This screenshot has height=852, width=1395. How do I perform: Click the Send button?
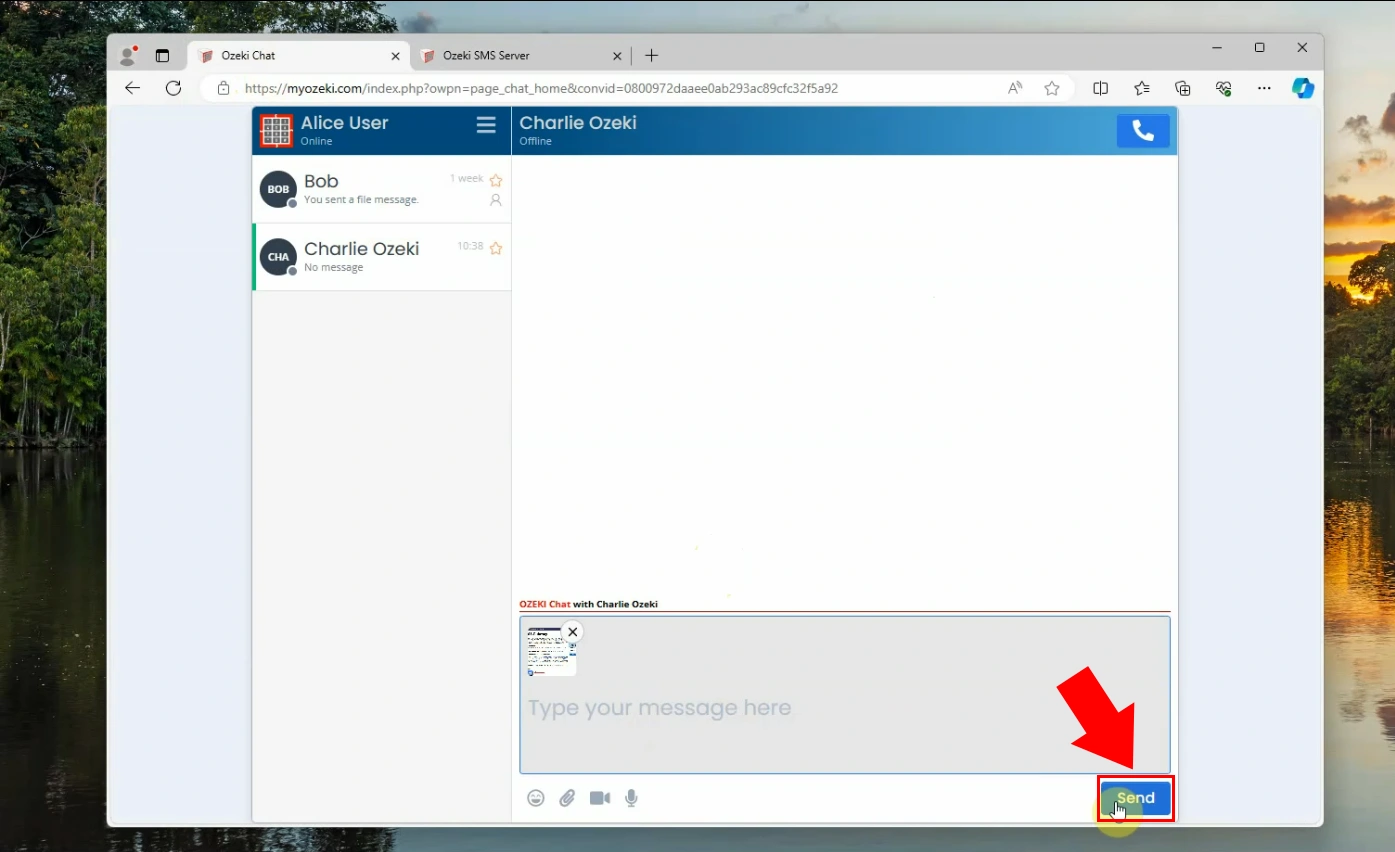(x=1135, y=798)
